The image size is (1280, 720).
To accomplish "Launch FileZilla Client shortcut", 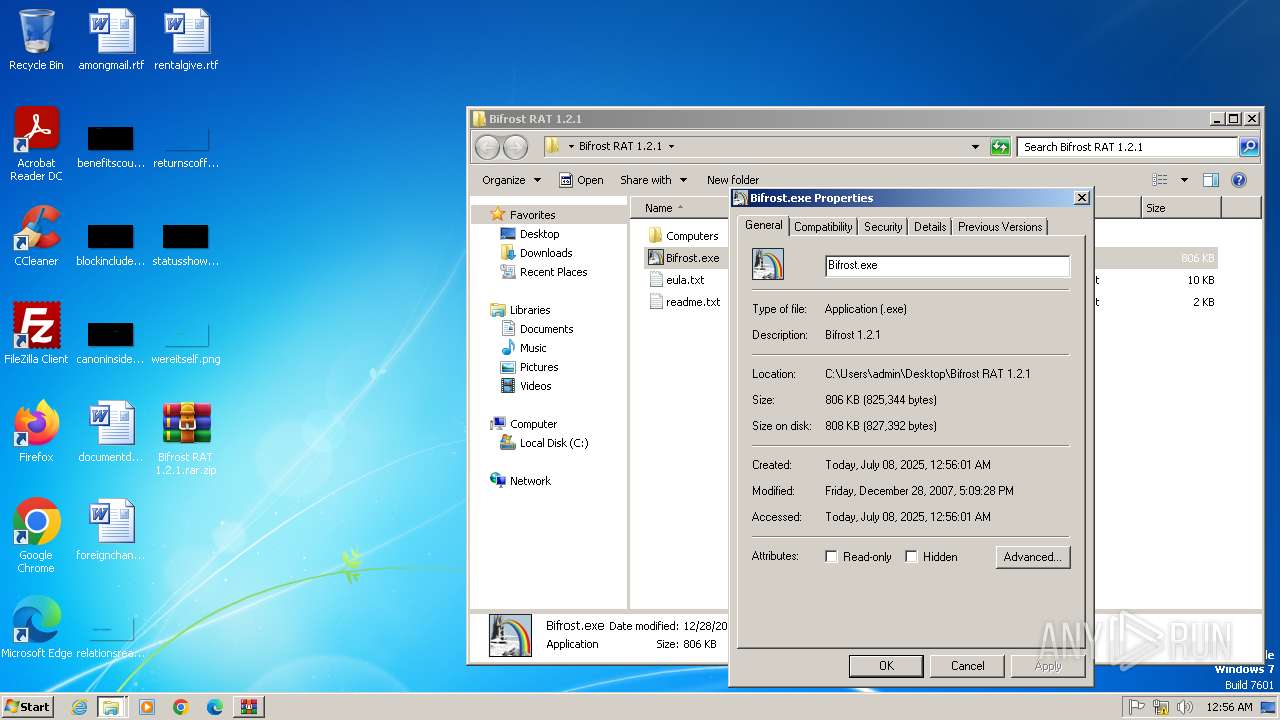I will [36, 333].
